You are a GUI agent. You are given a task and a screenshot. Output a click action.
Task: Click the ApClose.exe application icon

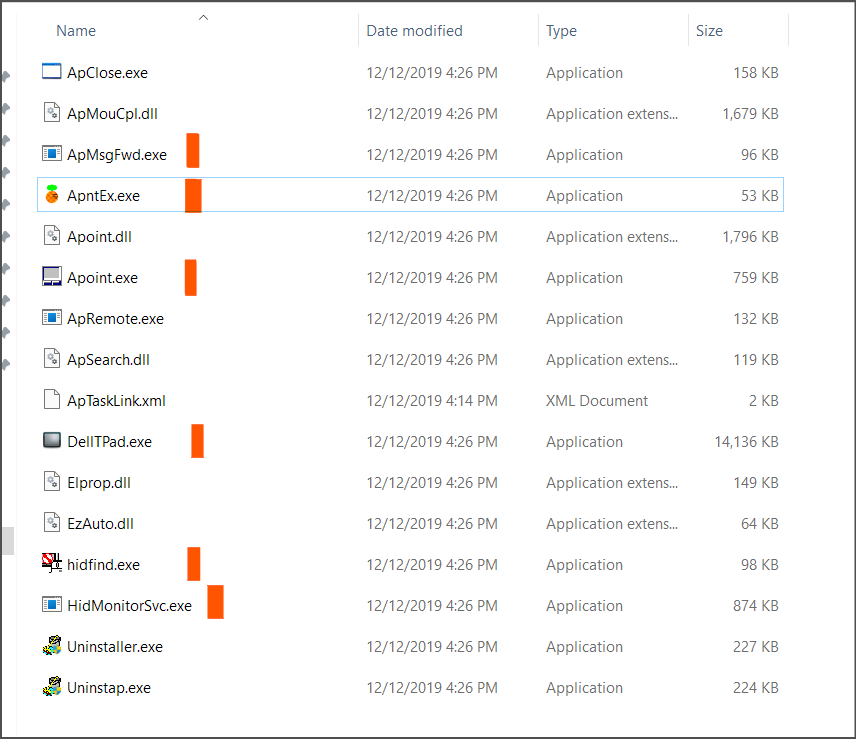coord(51,72)
